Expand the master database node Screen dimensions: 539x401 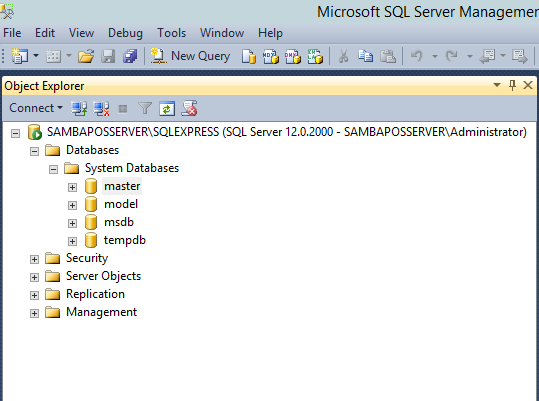(72, 187)
